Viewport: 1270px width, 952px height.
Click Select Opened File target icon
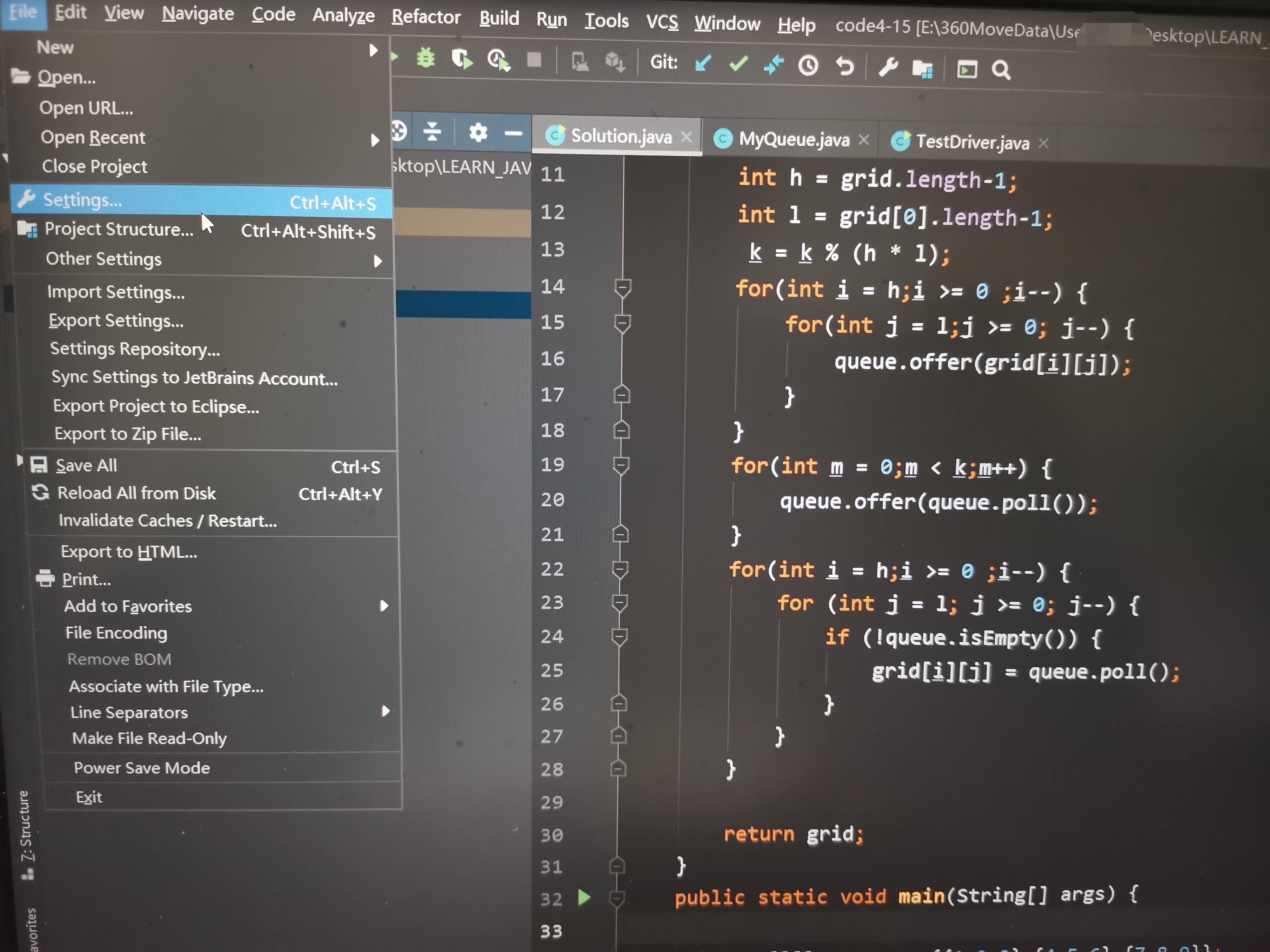[399, 131]
